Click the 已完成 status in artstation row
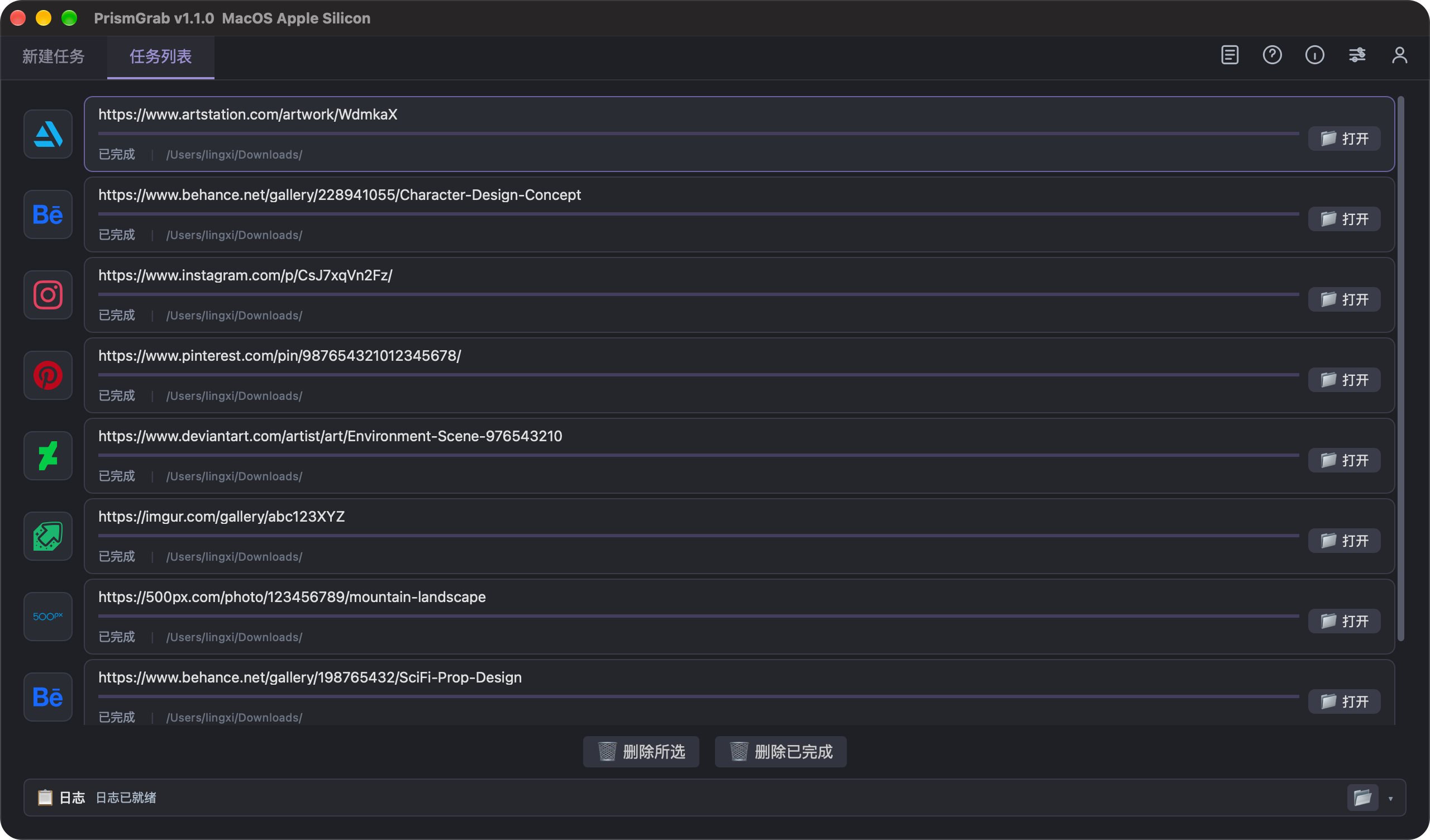 [116, 154]
